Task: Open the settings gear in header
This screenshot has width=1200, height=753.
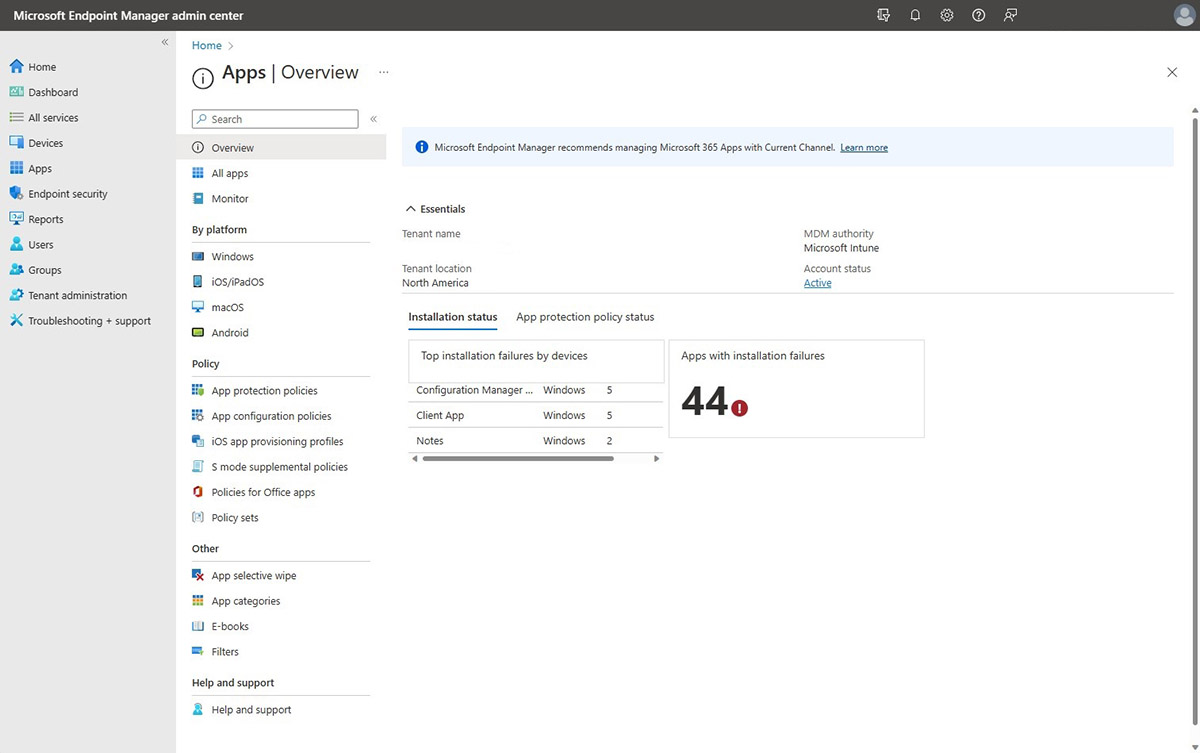Action: tap(947, 15)
